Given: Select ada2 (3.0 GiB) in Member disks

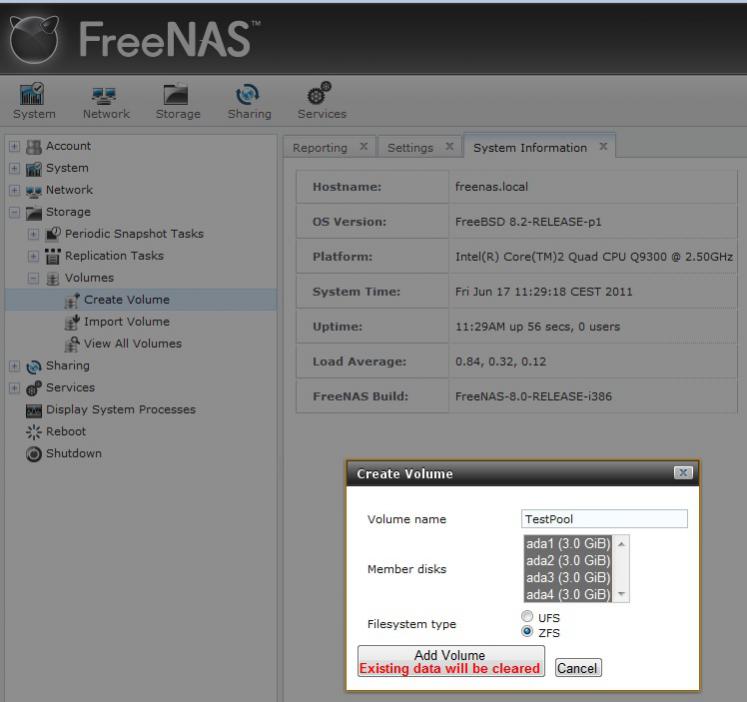Looking at the screenshot, I should tap(568, 561).
